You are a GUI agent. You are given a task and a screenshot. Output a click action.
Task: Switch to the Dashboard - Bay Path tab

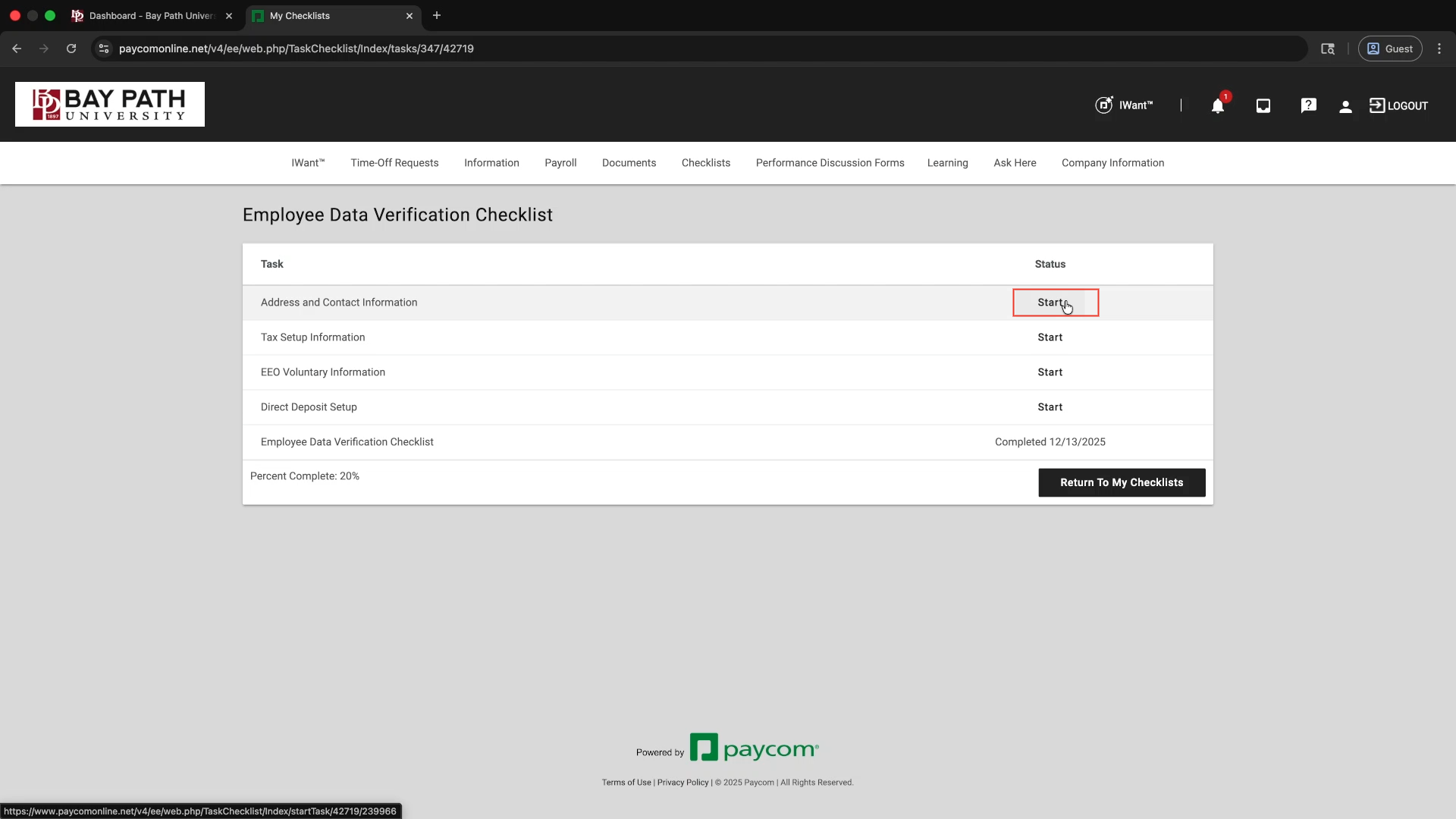coord(152,16)
